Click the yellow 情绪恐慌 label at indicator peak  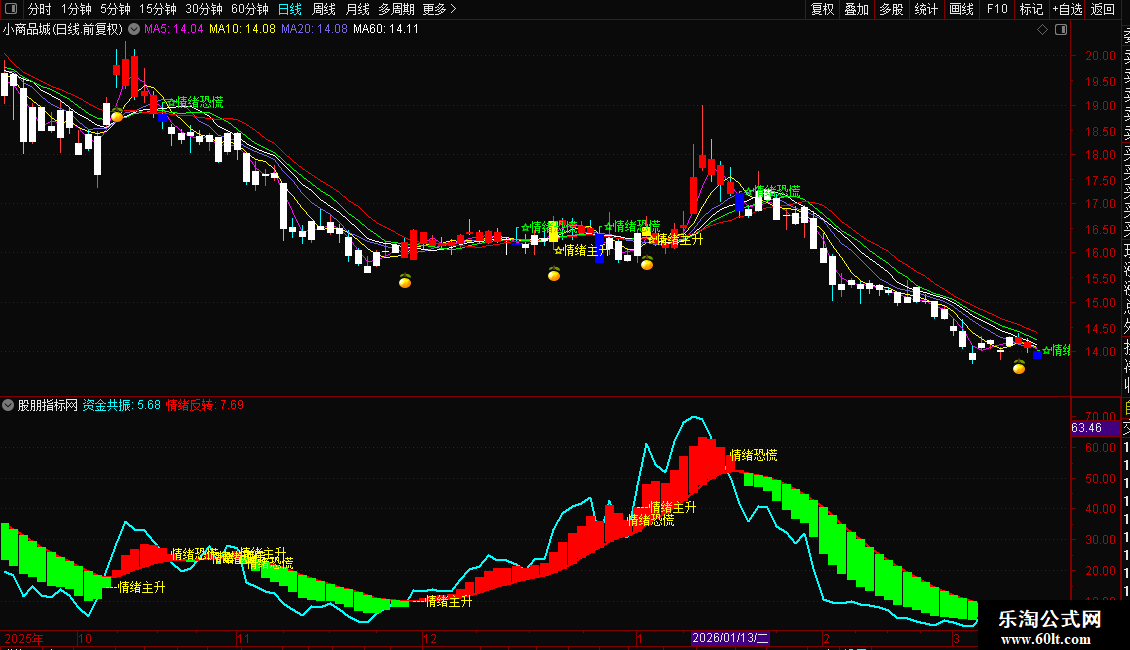(x=753, y=455)
